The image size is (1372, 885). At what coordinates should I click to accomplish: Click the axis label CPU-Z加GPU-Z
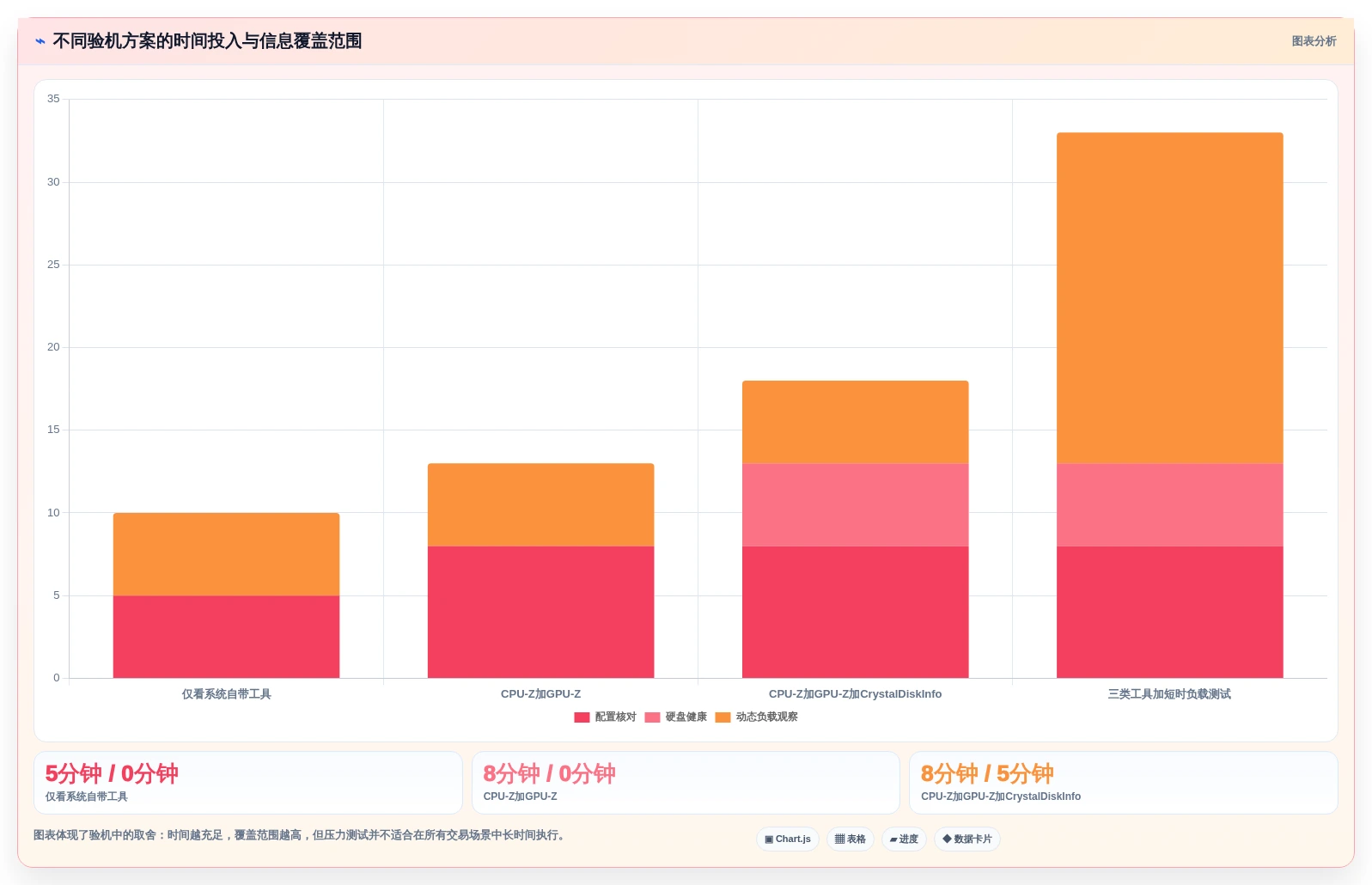(x=540, y=694)
